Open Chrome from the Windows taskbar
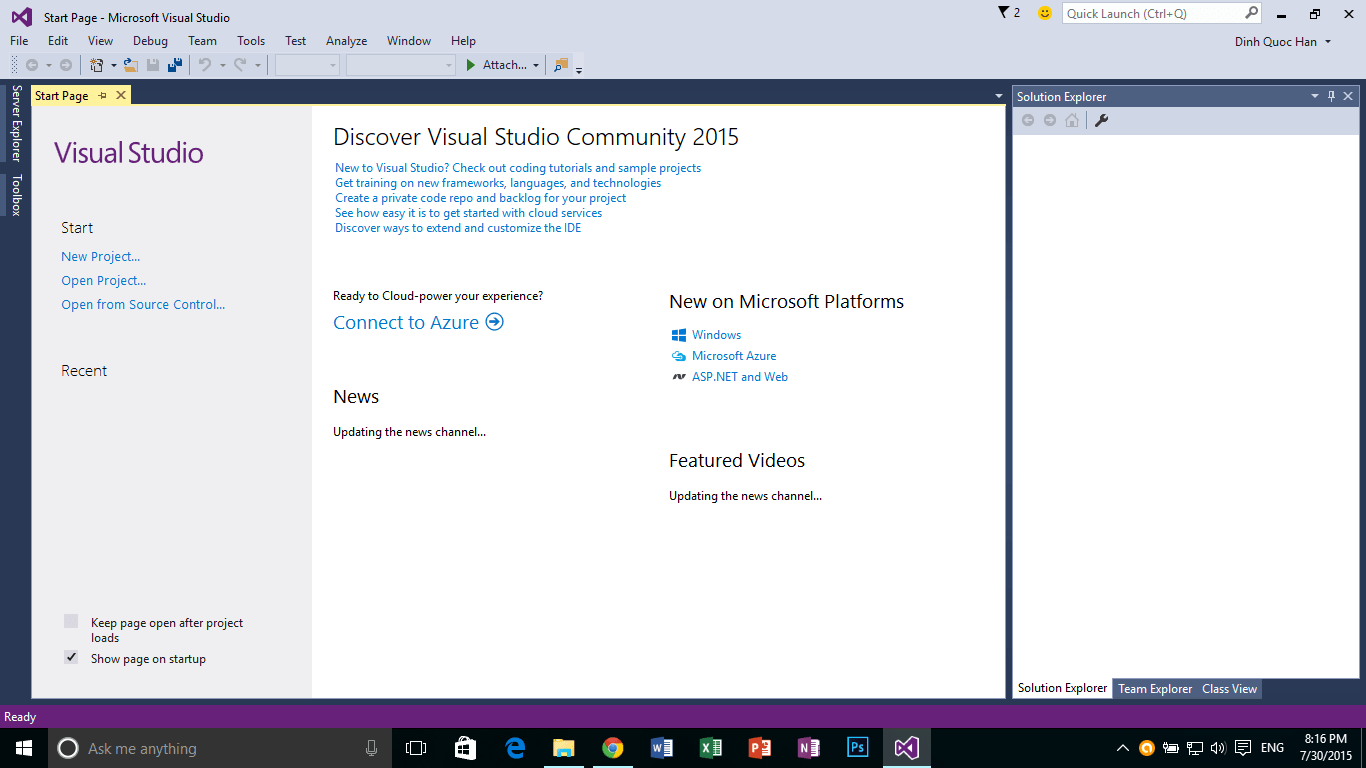 tap(613, 748)
